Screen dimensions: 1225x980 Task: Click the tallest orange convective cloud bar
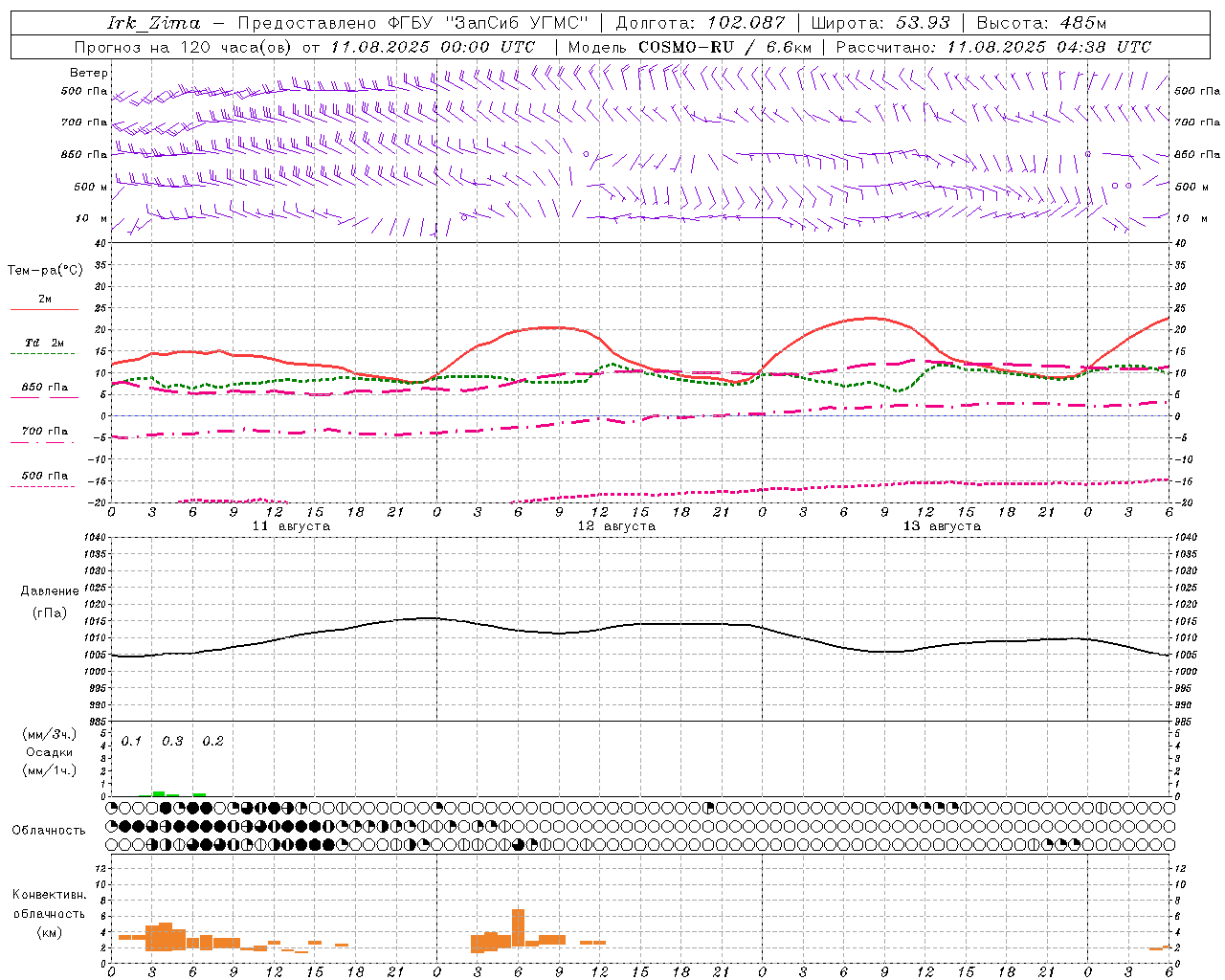(x=518, y=928)
